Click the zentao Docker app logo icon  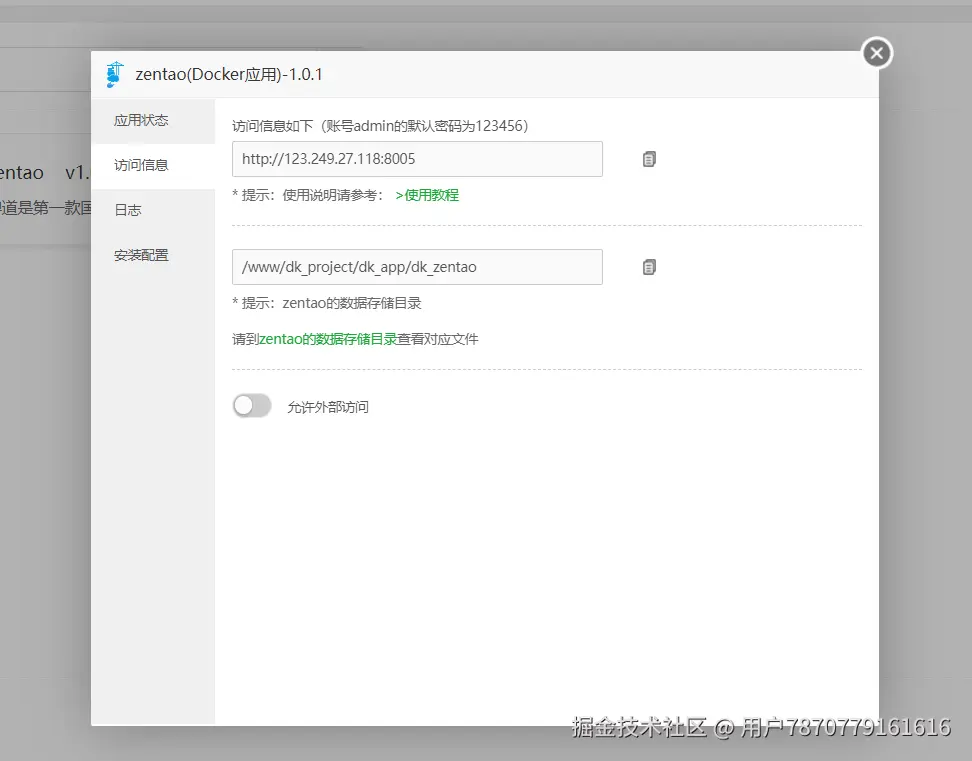pyautogui.click(x=115, y=74)
